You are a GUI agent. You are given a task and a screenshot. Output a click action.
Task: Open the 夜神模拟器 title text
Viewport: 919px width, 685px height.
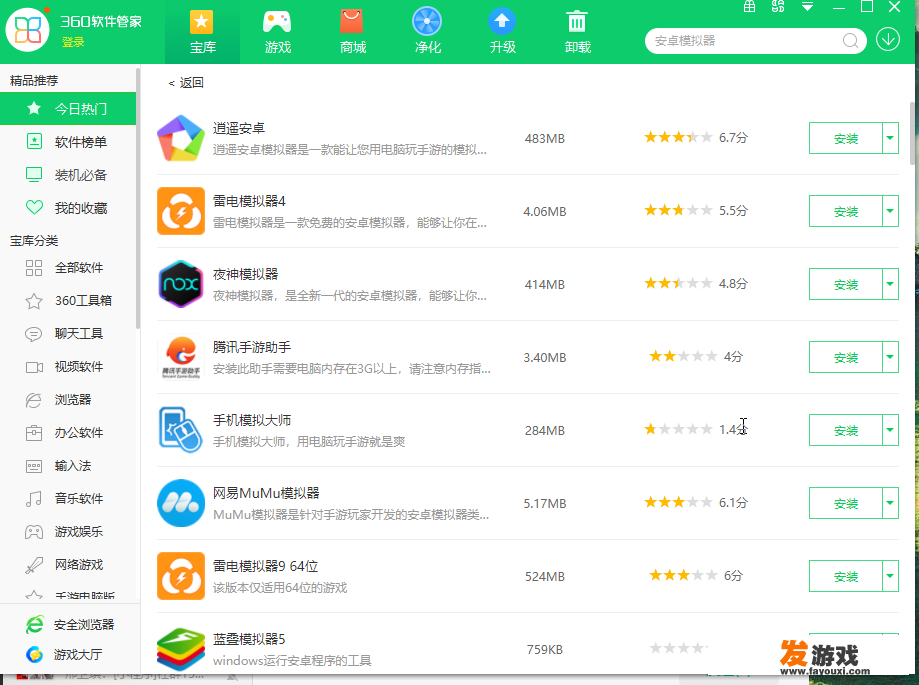[x=246, y=274]
